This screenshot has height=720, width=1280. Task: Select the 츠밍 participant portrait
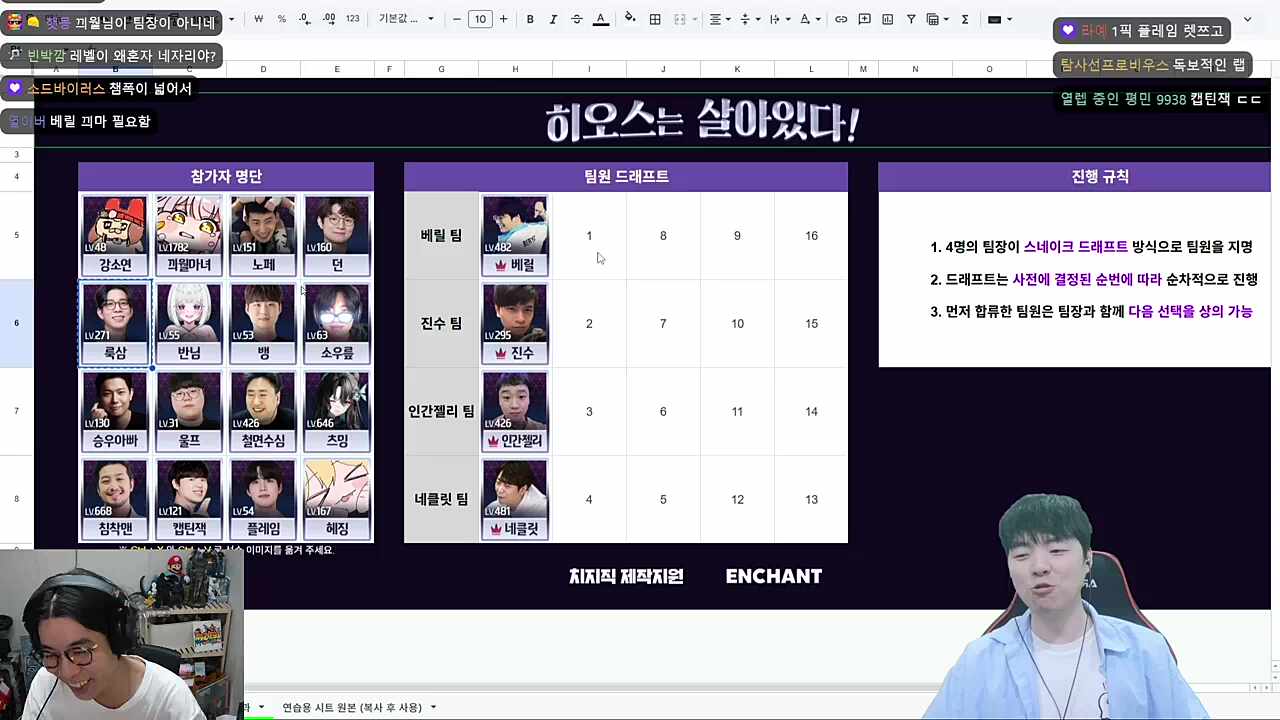point(337,411)
